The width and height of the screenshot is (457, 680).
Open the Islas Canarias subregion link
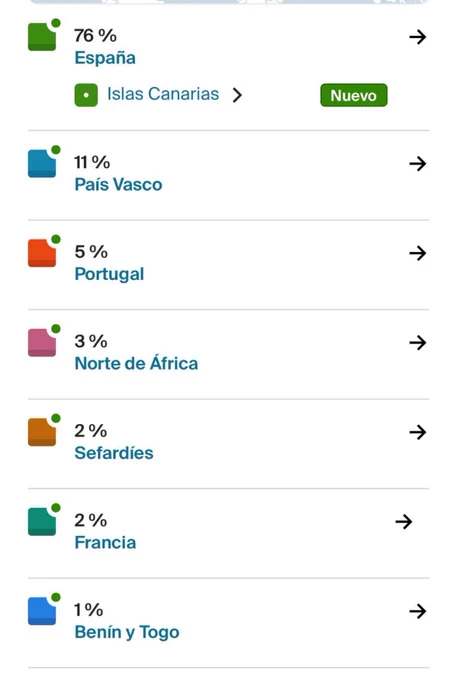tap(163, 94)
